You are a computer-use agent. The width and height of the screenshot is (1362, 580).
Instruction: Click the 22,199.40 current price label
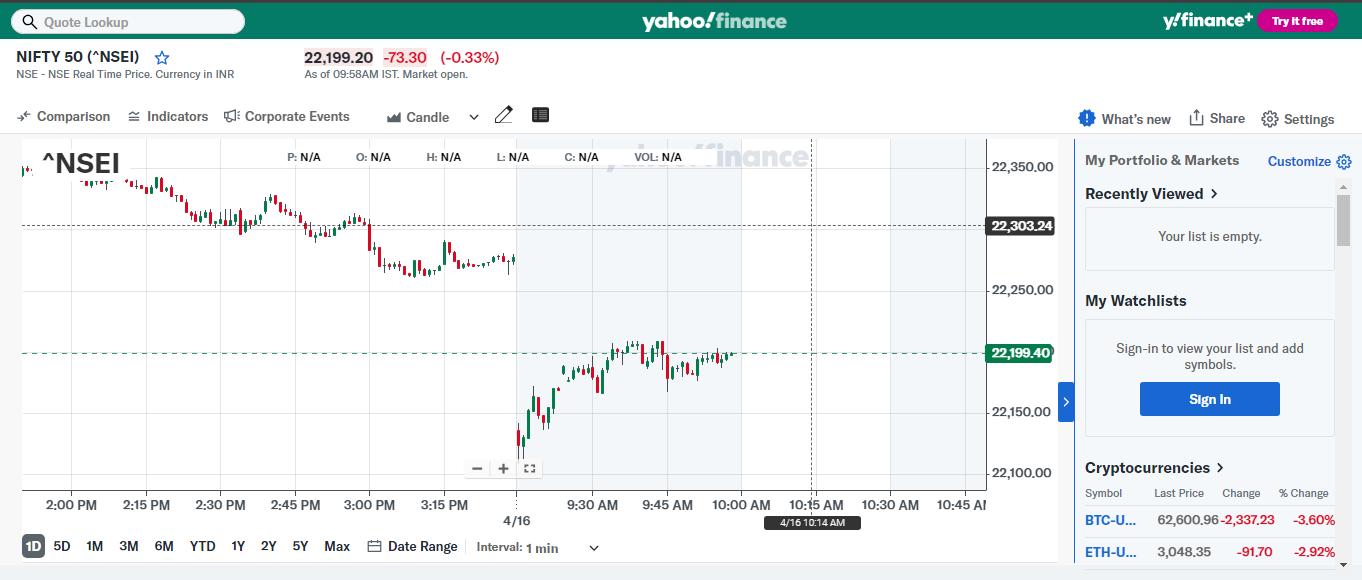tap(1019, 353)
